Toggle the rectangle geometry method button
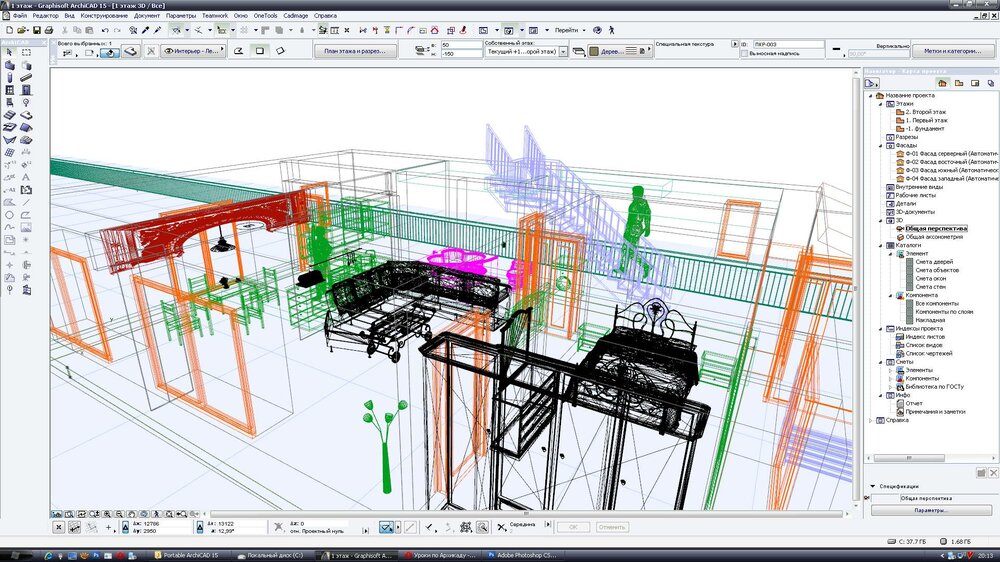This screenshot has height=562, width=1000. 260,50
